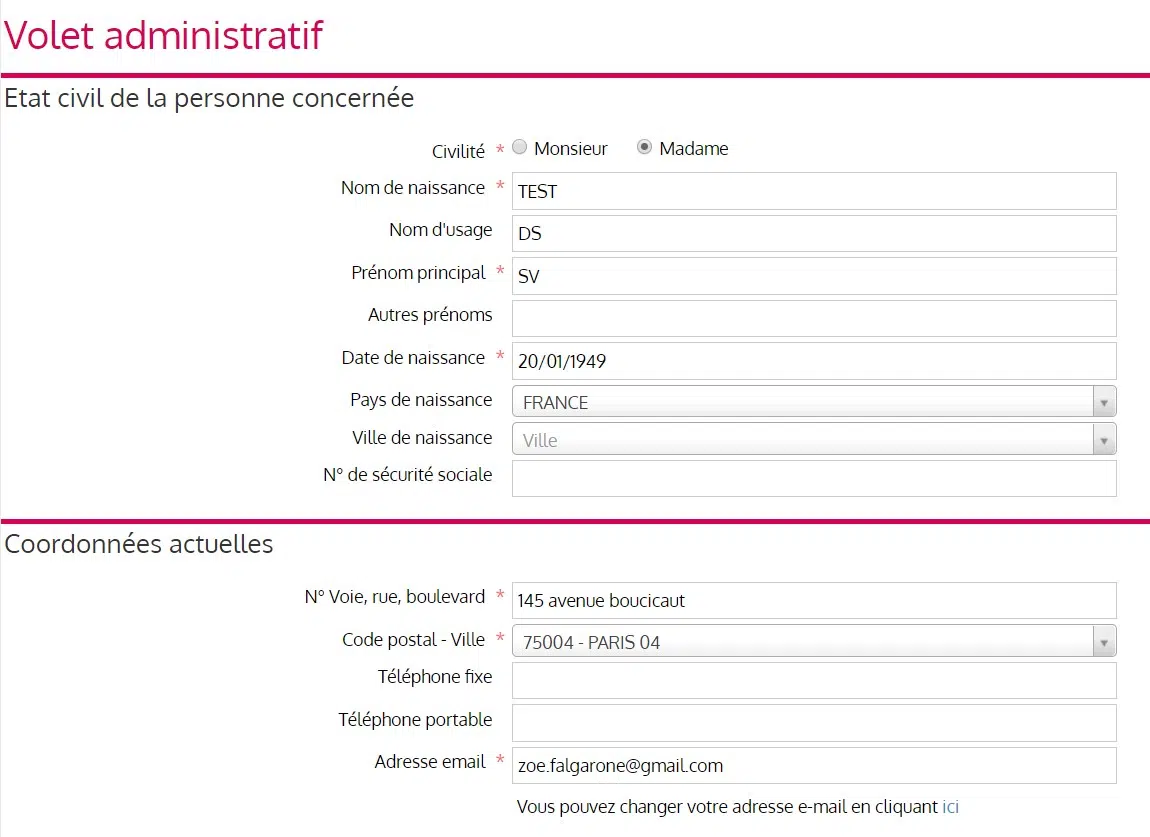The image size is (1150, 837).
Task: Click into the Nom d'usage field
Action: [813, 234]
